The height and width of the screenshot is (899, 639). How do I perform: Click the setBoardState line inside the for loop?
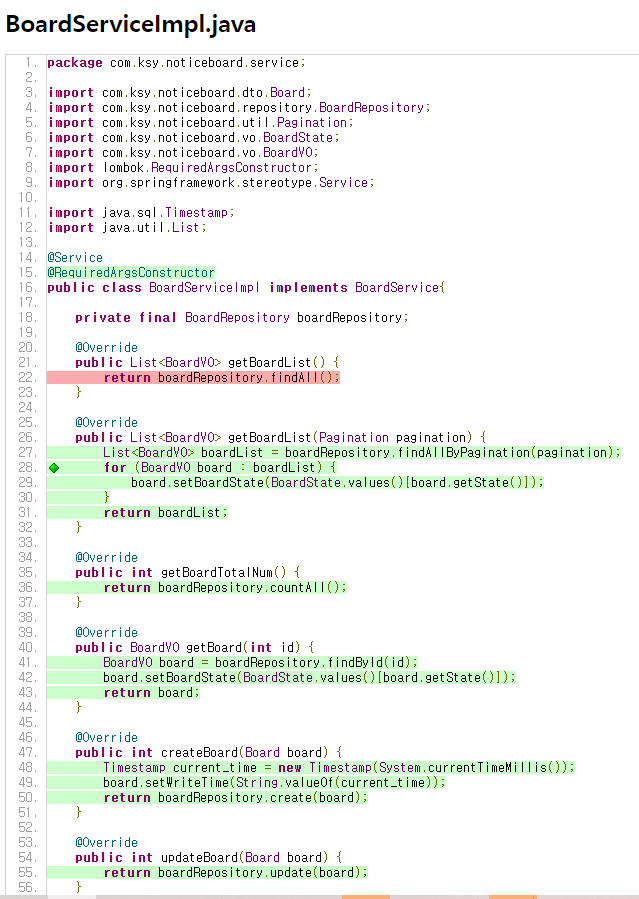(x=337, y=482)
